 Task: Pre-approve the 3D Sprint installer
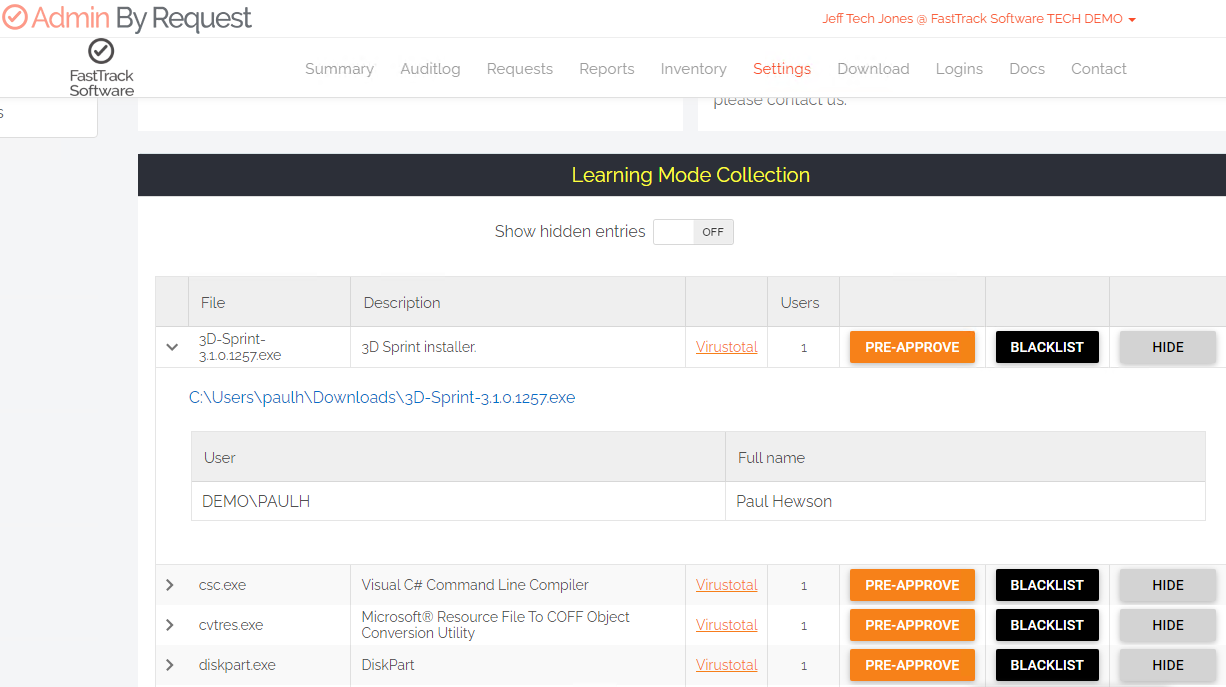click(912, 347)
